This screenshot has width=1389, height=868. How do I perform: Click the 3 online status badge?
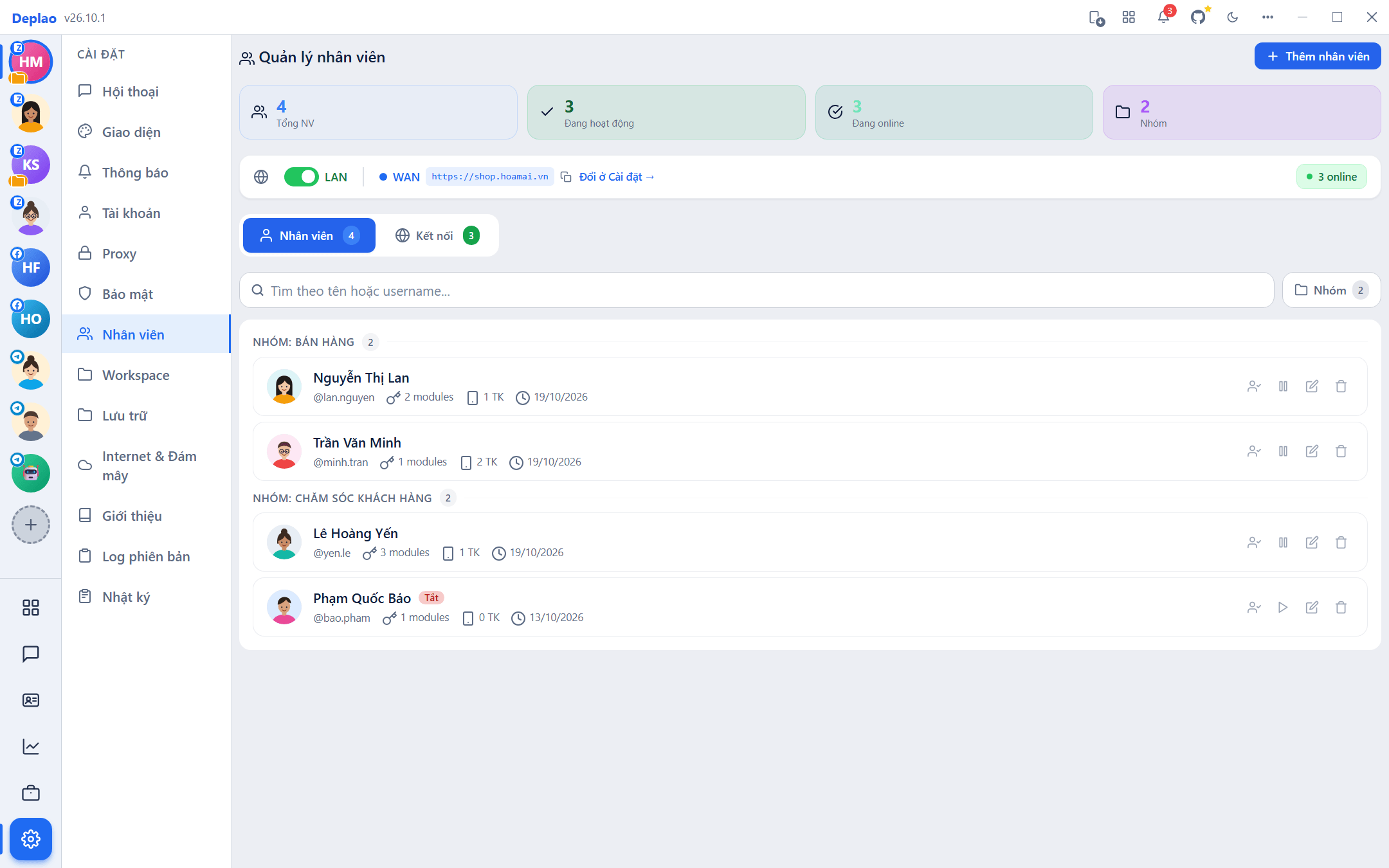(x=1332, y=177)
